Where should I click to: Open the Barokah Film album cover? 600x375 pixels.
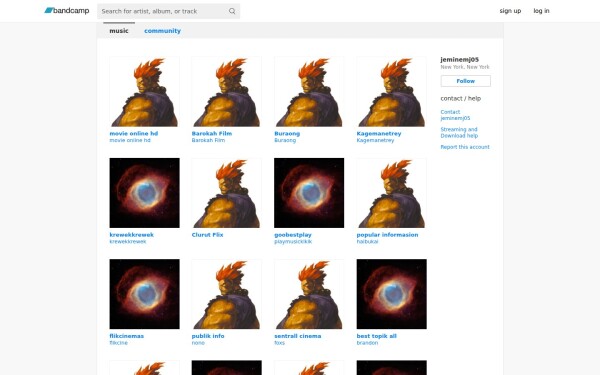(227, 91)
